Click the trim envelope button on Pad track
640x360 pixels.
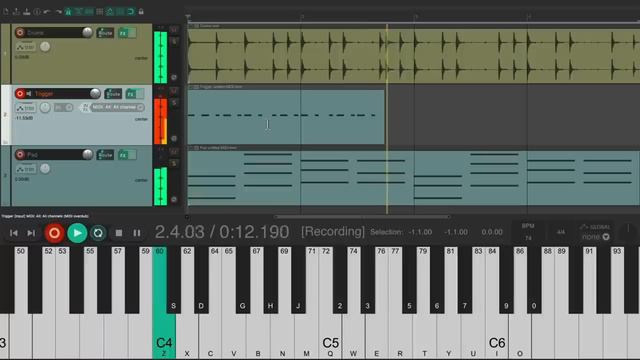[26, 169]
